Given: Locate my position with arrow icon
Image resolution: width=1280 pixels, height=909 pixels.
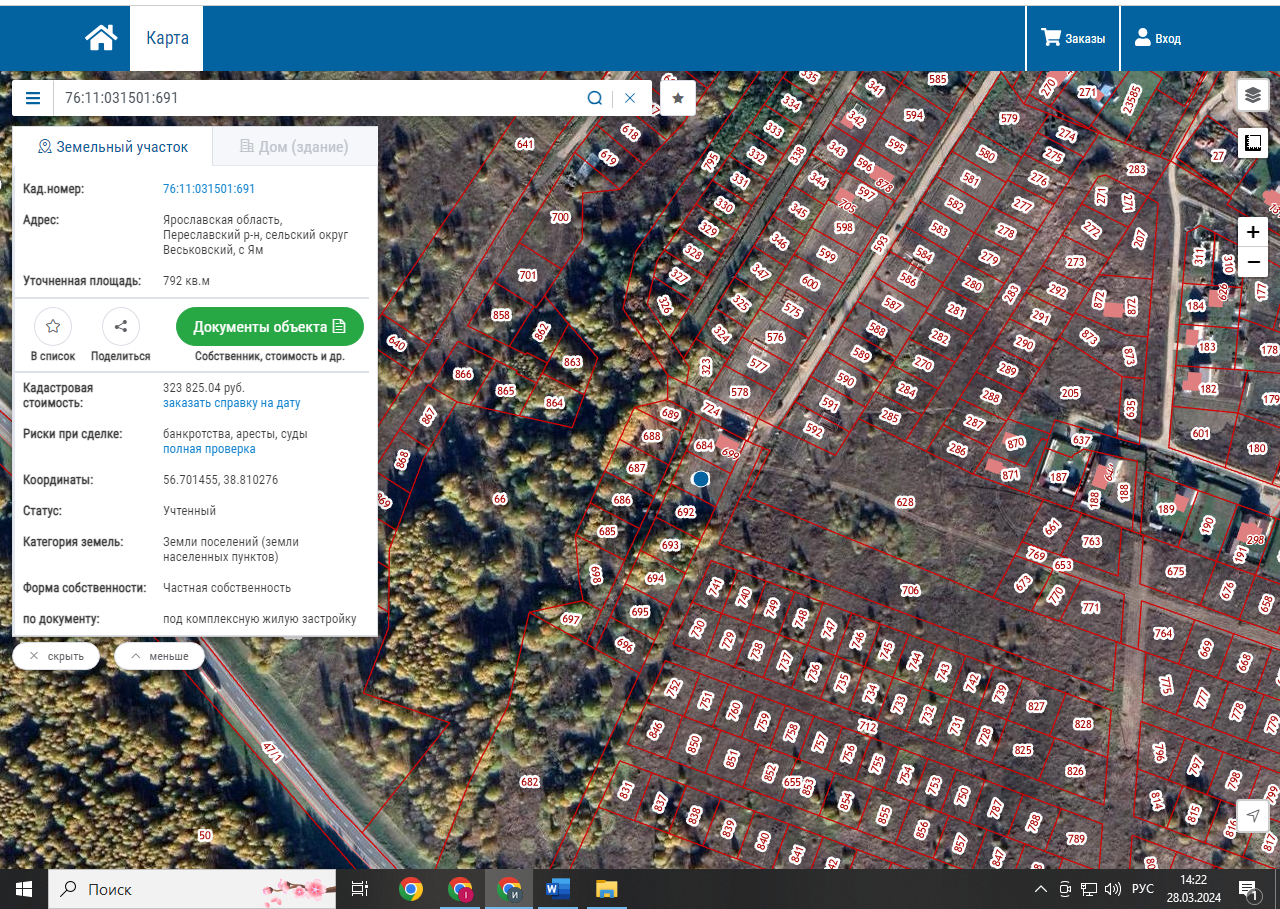Looking at the screenshot, I should pos(1253,816).
